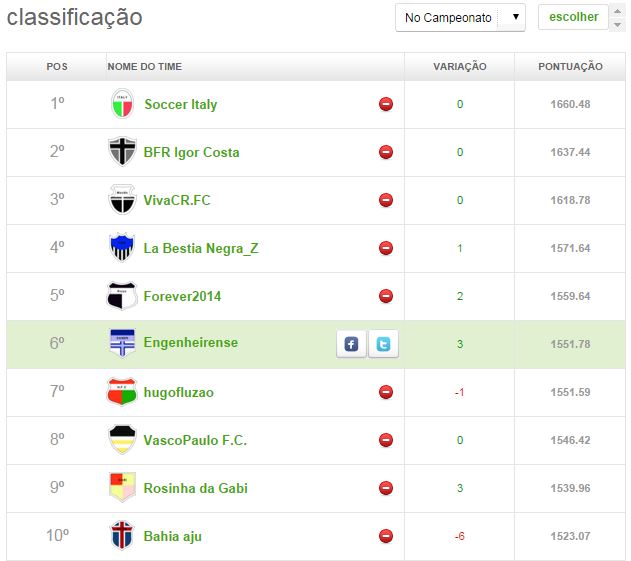The height and width of the screenshot is (561, 631).
Task: Click the red remove icon for Soccer Italy
Action: (386, 104)
